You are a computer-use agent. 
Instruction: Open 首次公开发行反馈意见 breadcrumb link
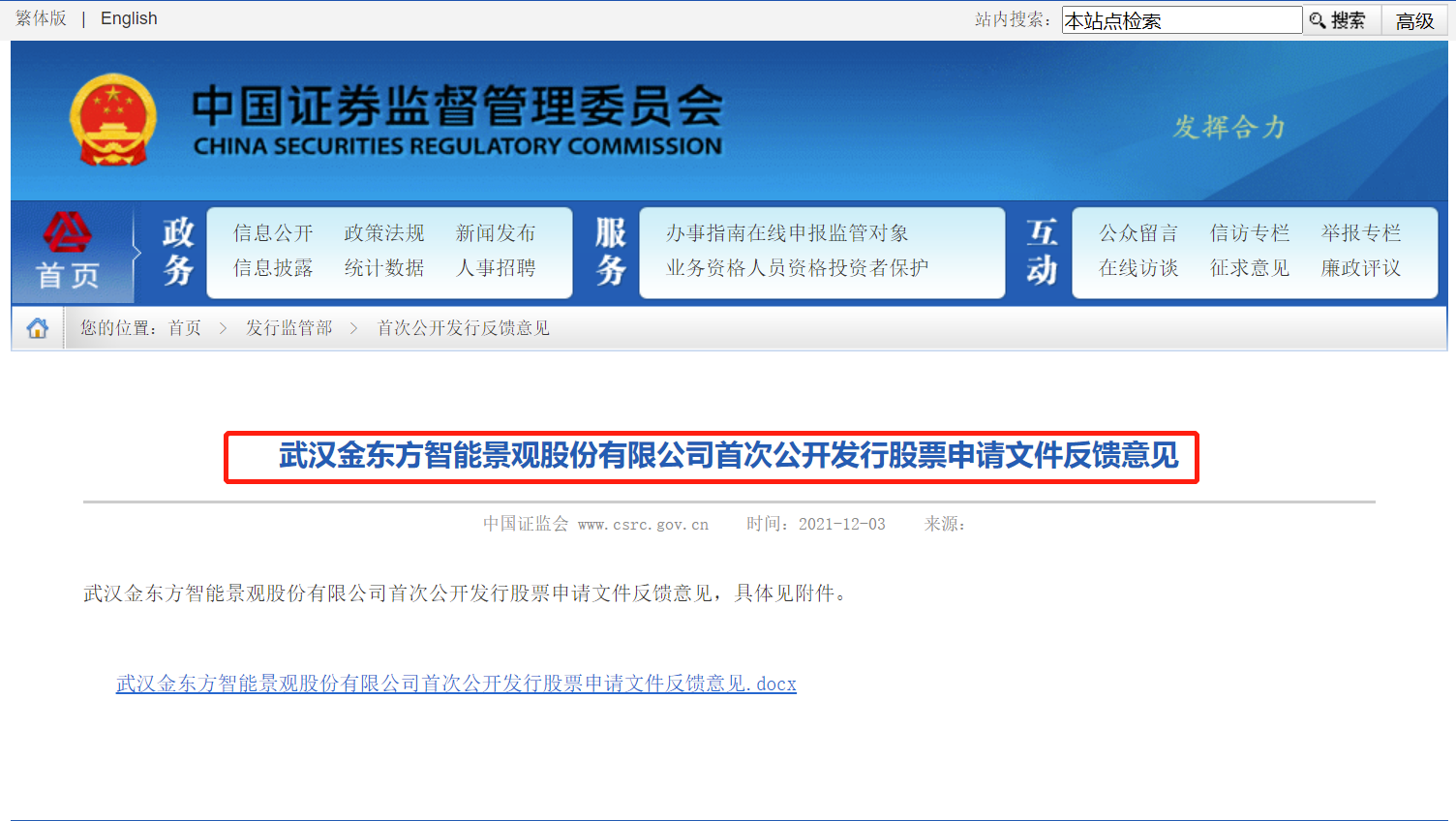pyautogui.click(x=463, y=328)
